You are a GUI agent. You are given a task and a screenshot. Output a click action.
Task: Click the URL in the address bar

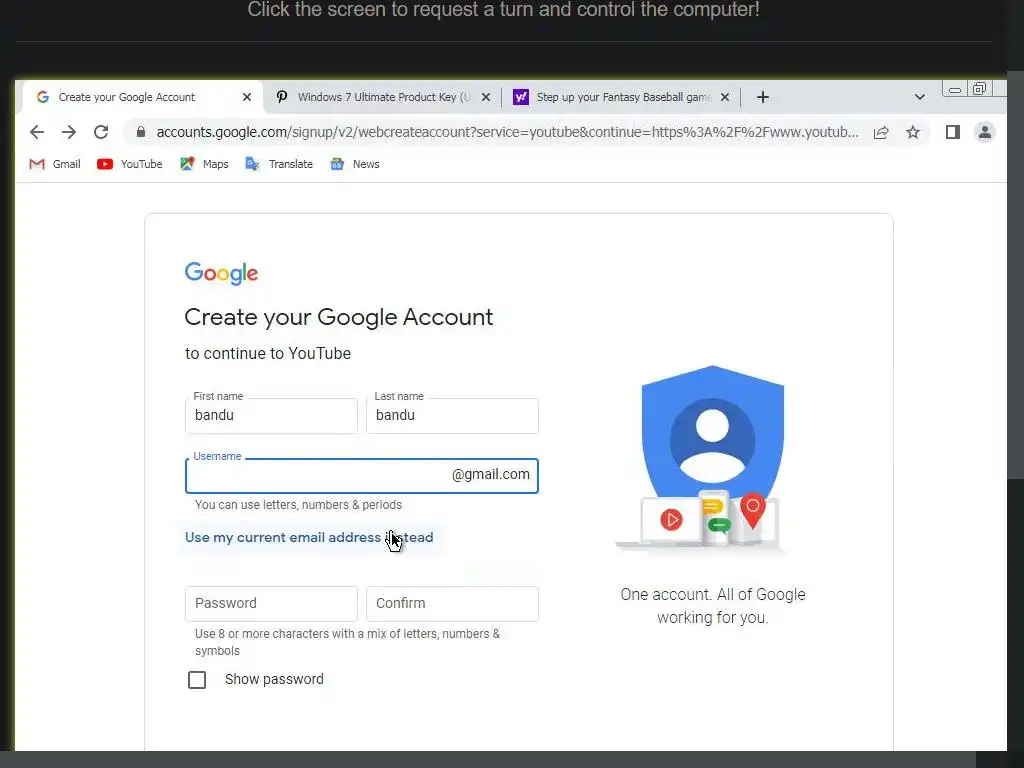(507, 133)
